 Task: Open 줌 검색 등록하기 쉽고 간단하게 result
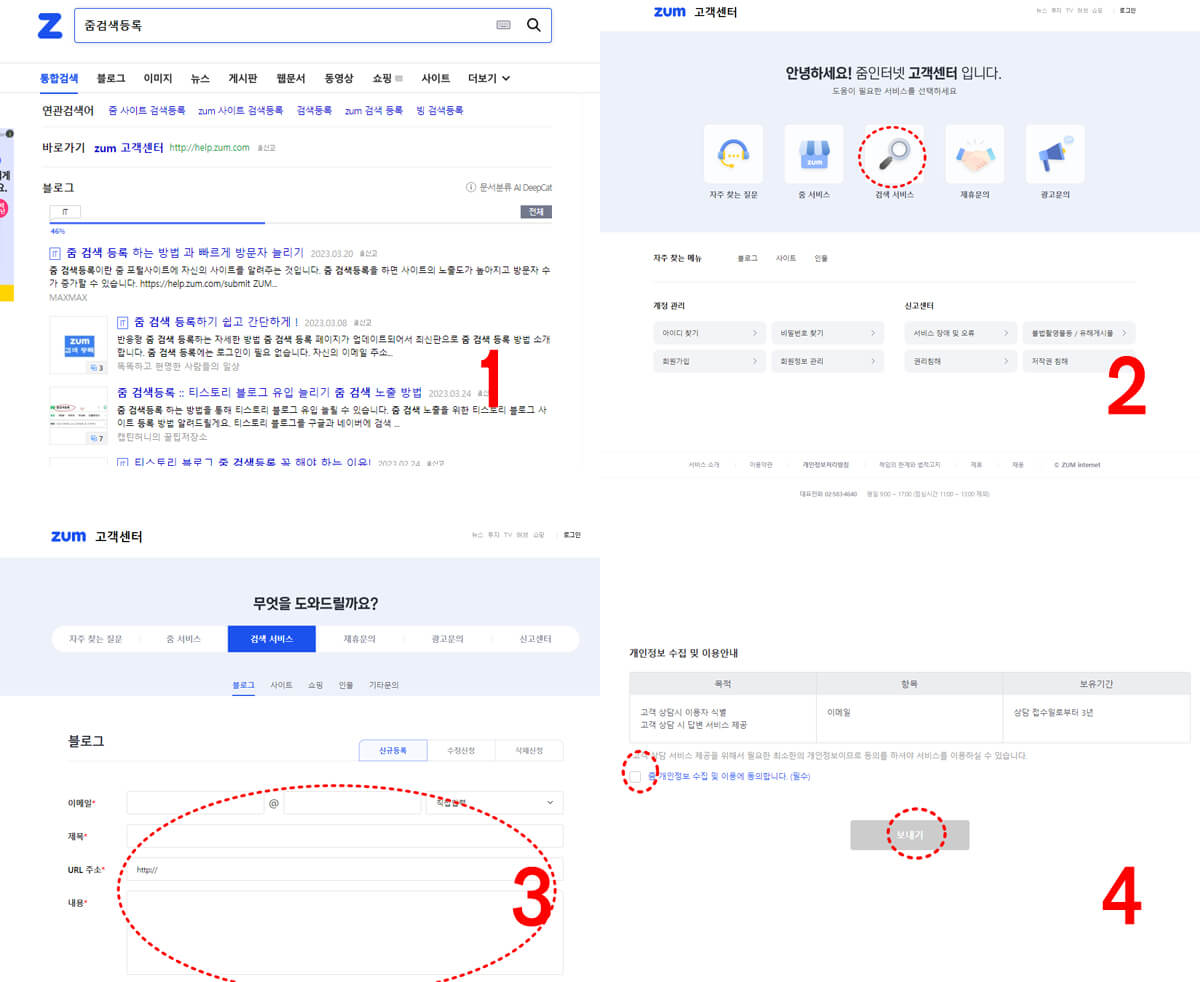pyautogui.click(x=216, y=322)
